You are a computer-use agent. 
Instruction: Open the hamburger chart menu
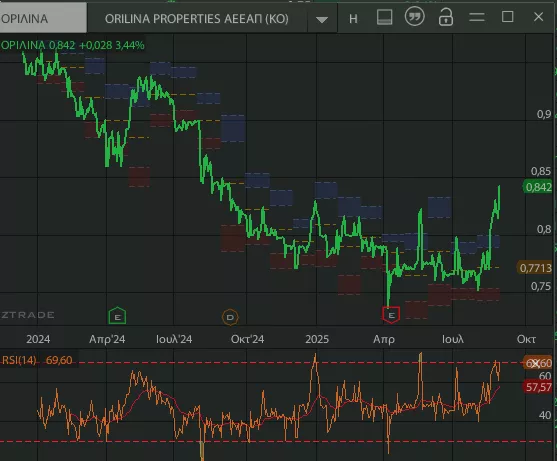[x=477, y=17]
